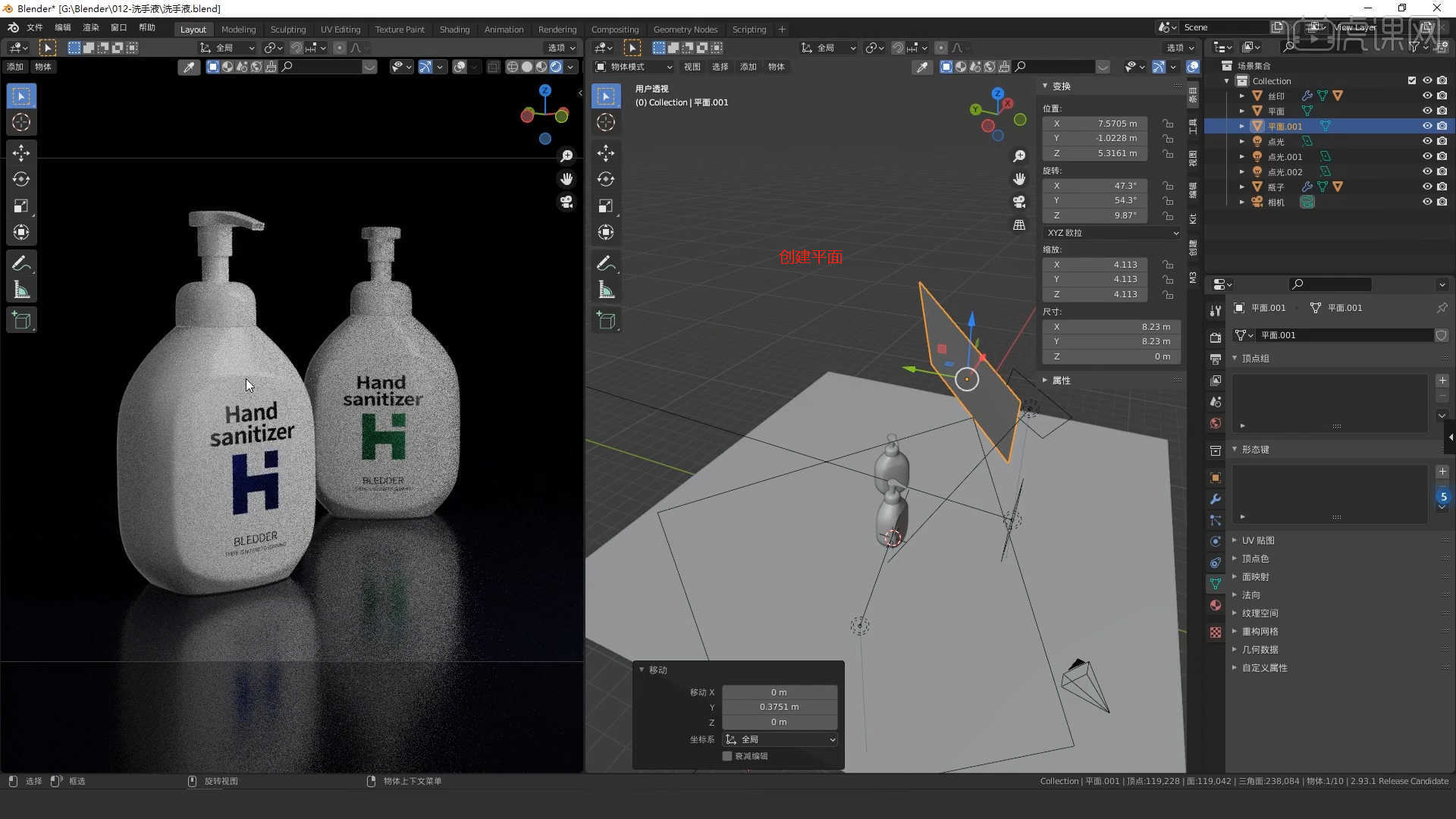Open the XYZ 欧拉 rotation mode dropdown

1111,233
